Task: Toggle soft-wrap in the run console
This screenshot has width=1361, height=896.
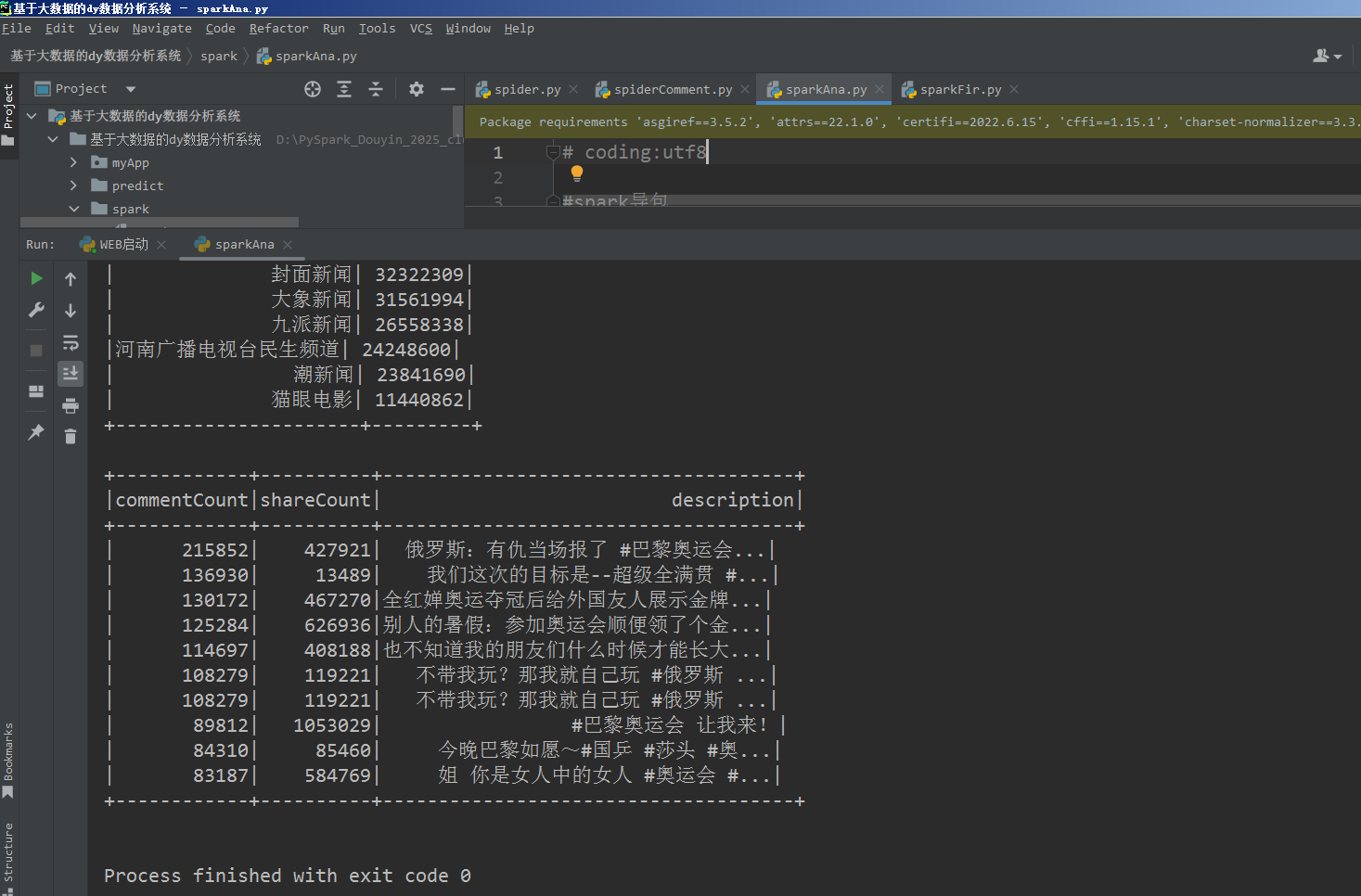Action: pos(71,342)
